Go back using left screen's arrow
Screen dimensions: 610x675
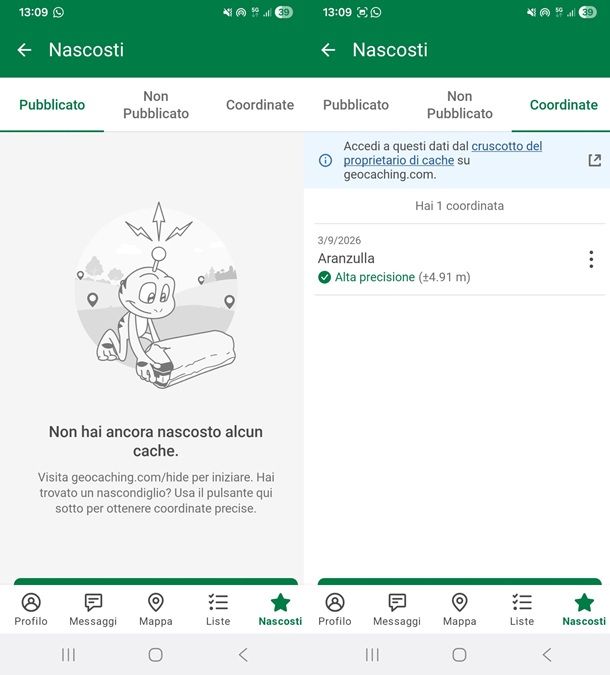[25, 50]
